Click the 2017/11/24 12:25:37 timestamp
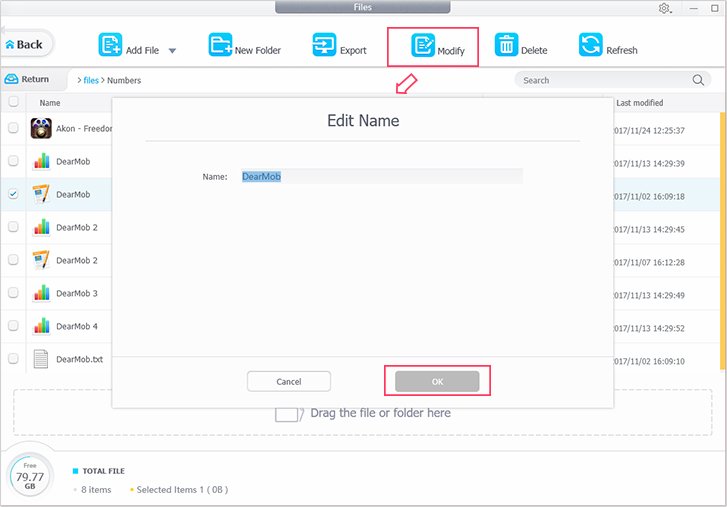727x507 pixels. pos(649,131)
